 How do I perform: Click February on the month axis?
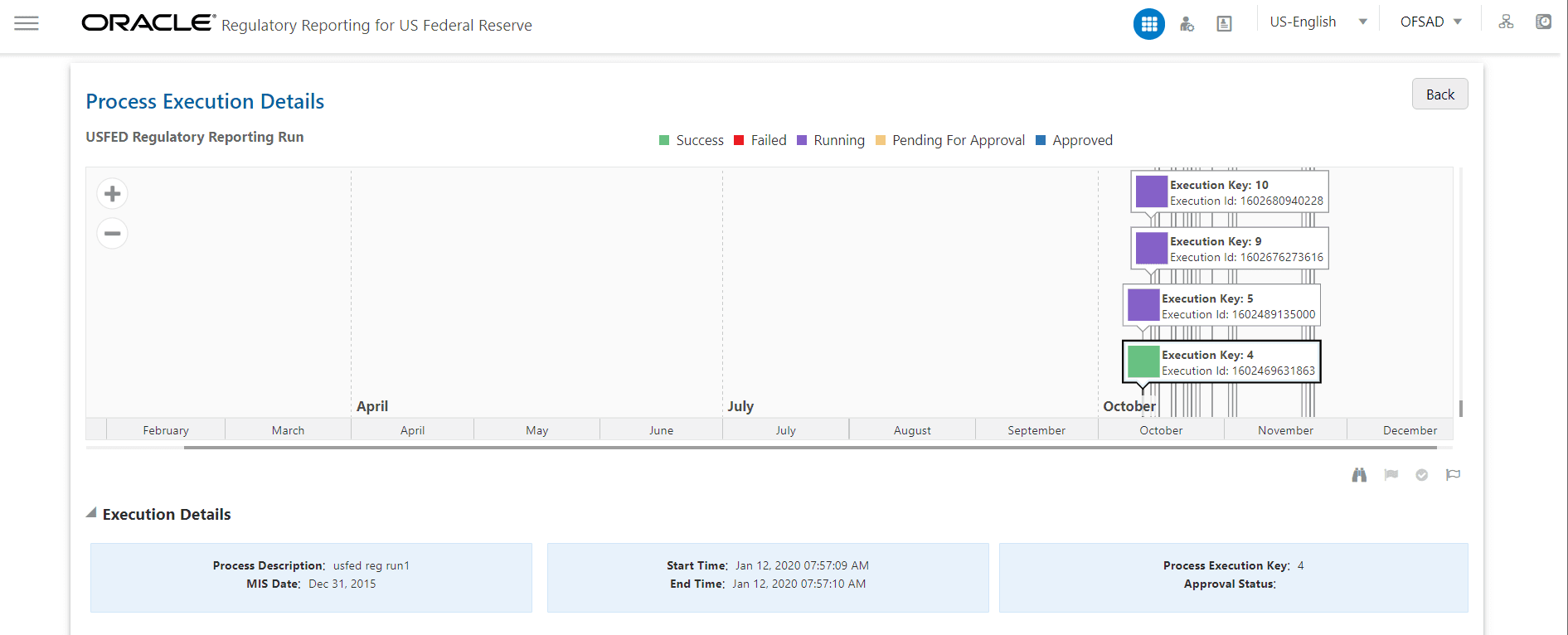click(x=166, y=430)
